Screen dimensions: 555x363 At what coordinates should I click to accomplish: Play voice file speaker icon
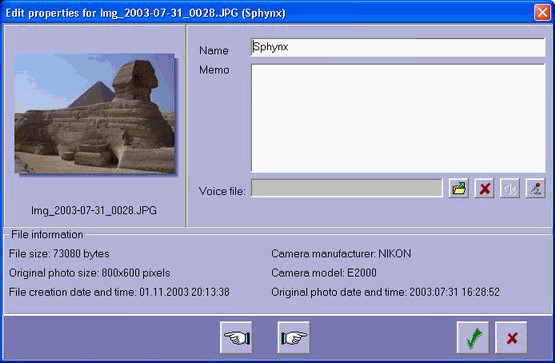pyautogui.click(x=510, y=188)
